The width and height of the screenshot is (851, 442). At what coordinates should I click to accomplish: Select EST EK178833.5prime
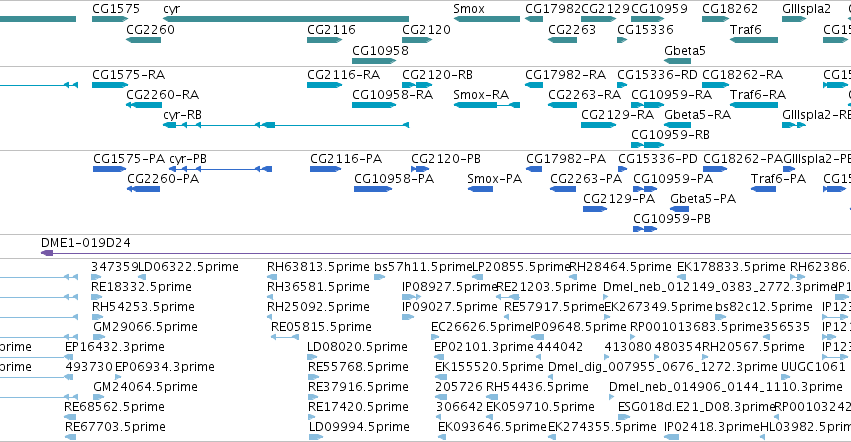tap(681, 277)
